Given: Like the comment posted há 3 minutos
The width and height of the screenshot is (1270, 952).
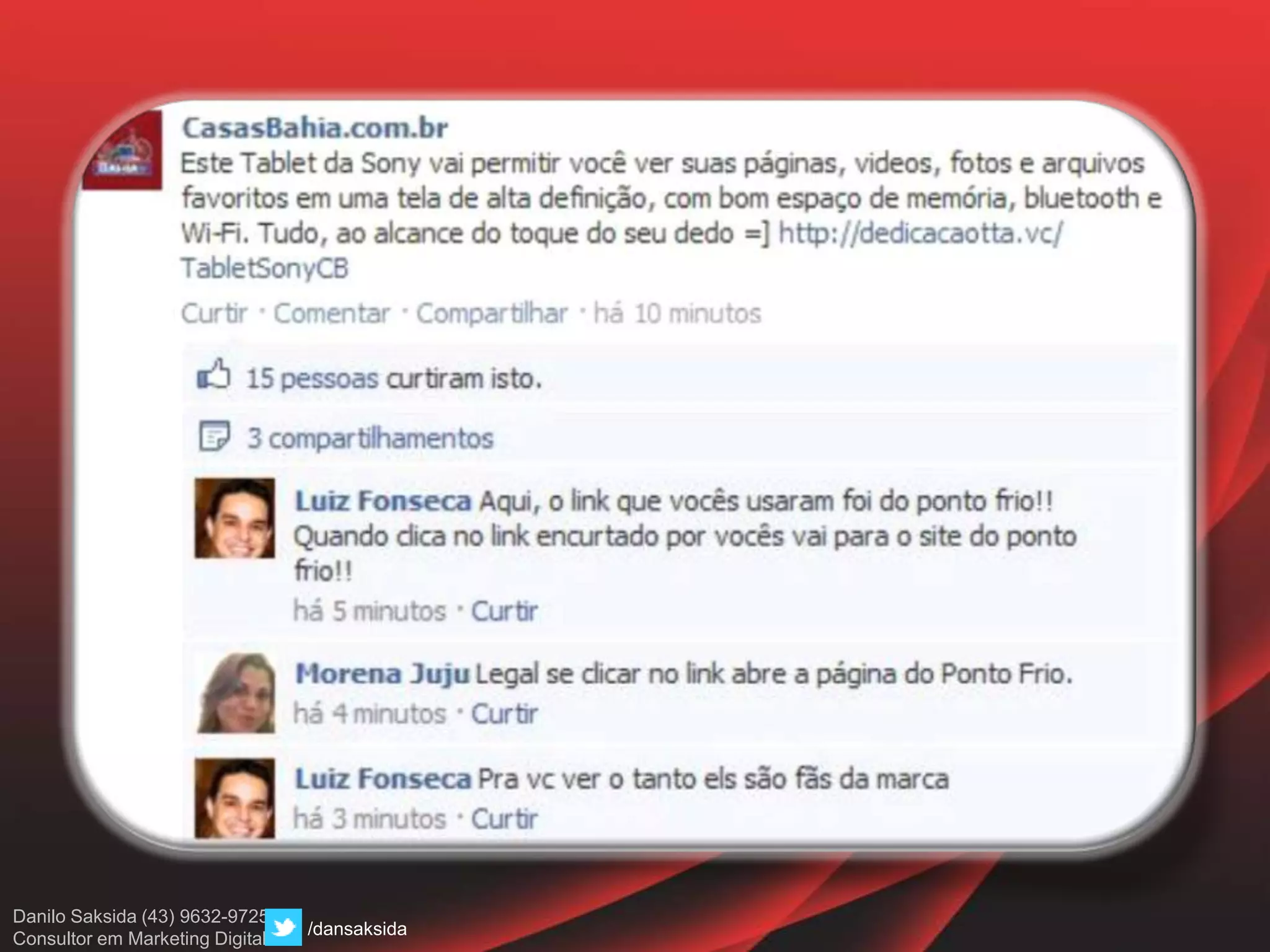Looking at the screenshot, I should point(504,819).
